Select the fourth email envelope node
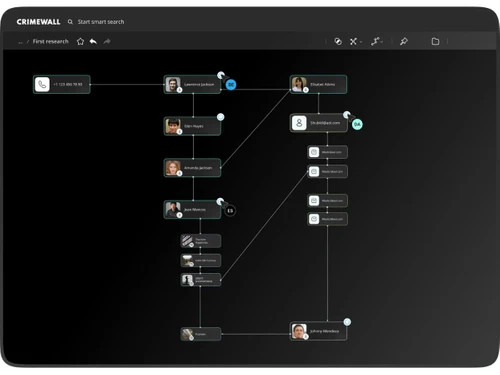Screen dimensions: 500x375 (x=327, y=219)
